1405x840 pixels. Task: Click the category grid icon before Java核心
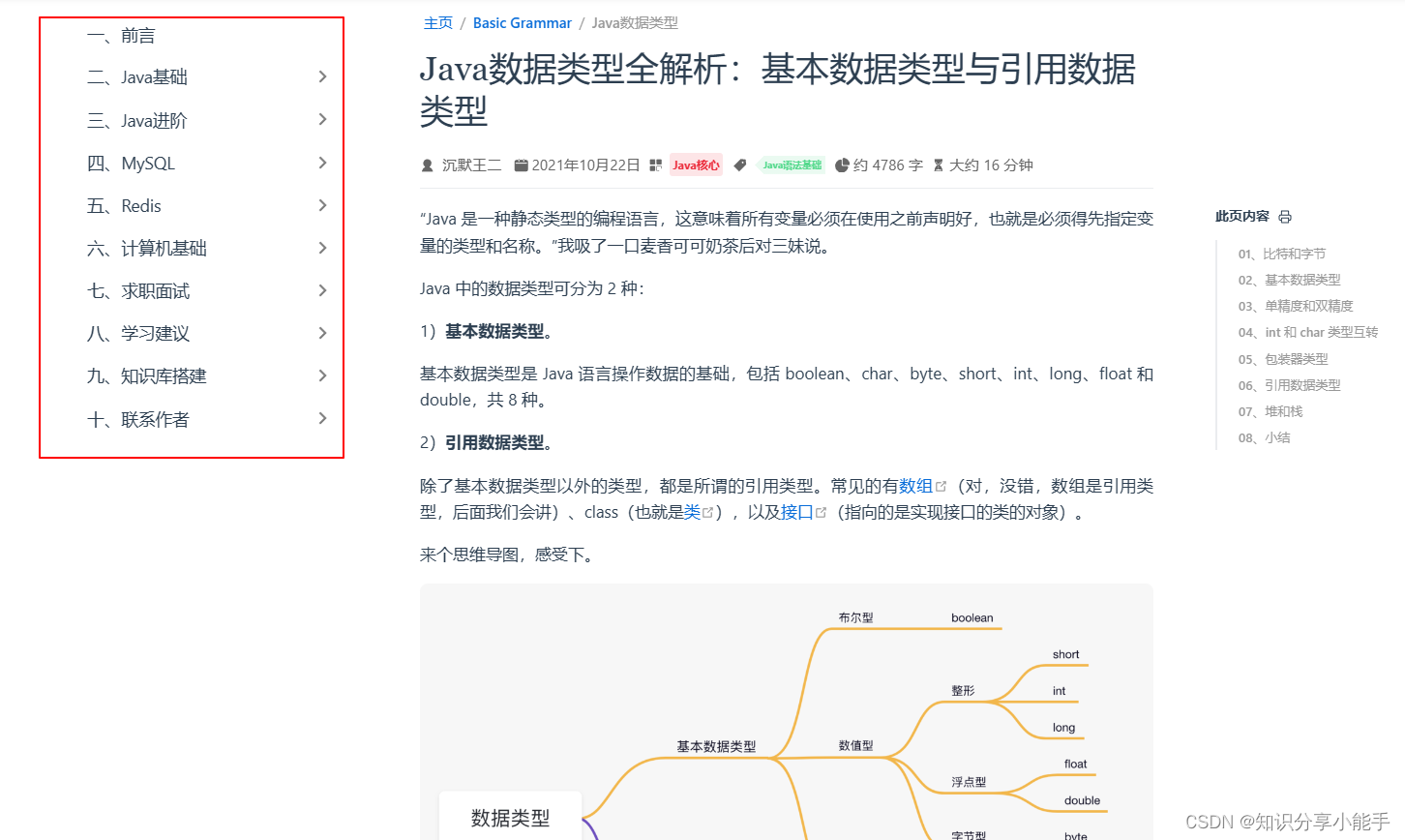(656, 165)
